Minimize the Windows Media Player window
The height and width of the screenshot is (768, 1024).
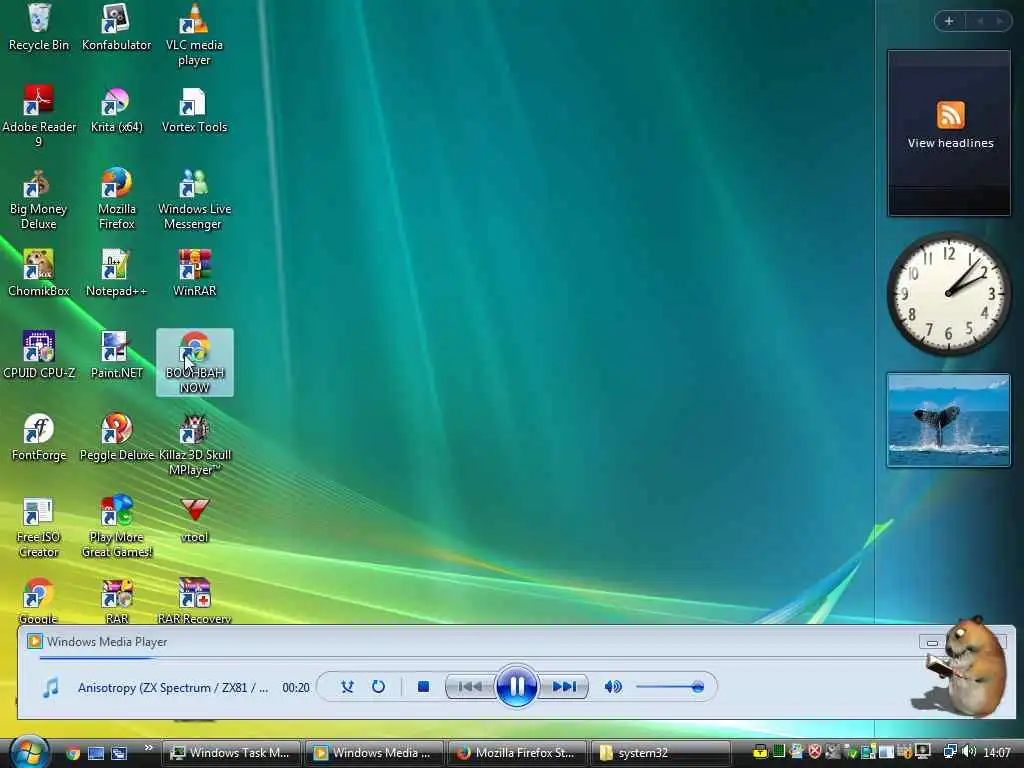coord(932,643)
